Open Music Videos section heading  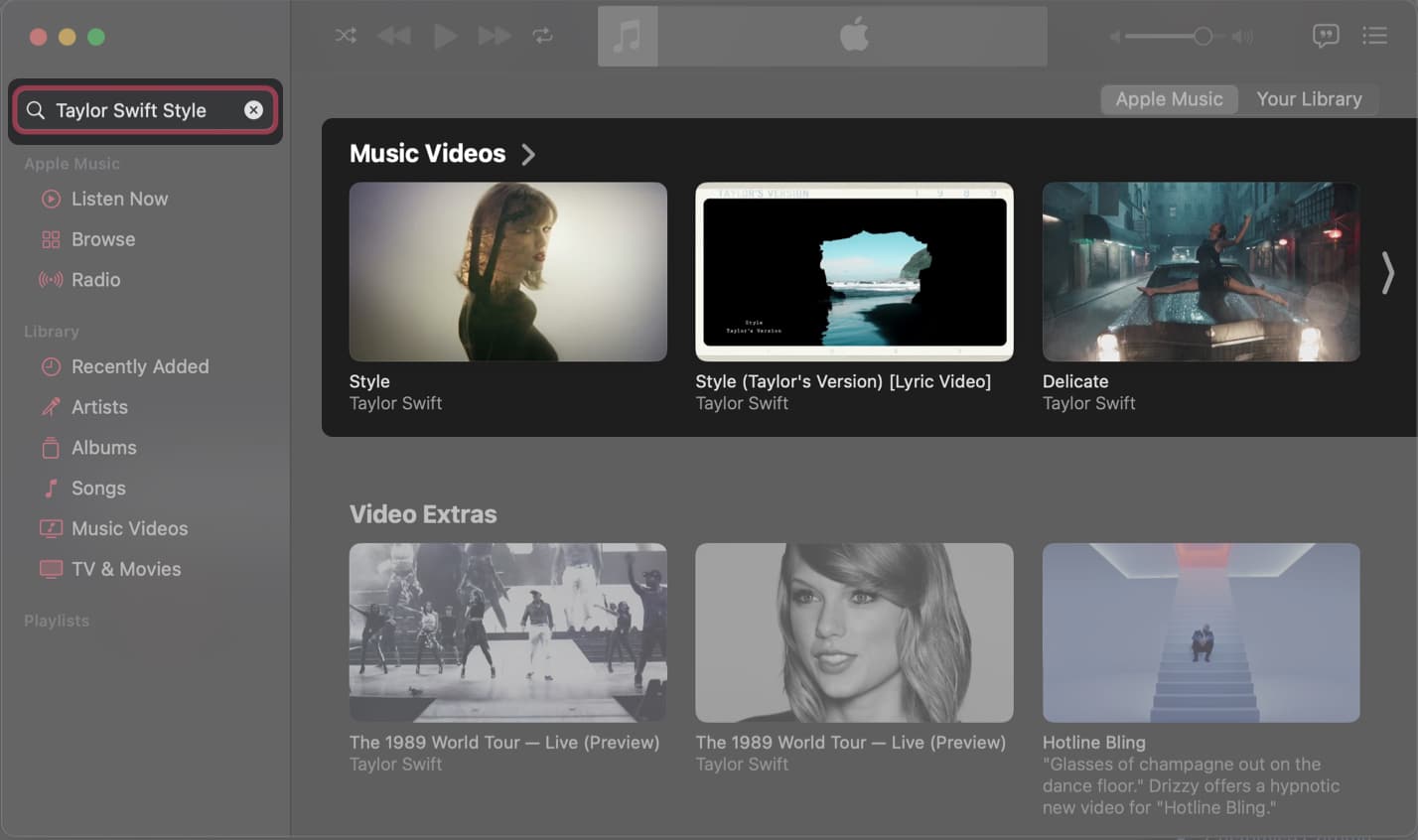pyautogui.click(x=427, y=154)
